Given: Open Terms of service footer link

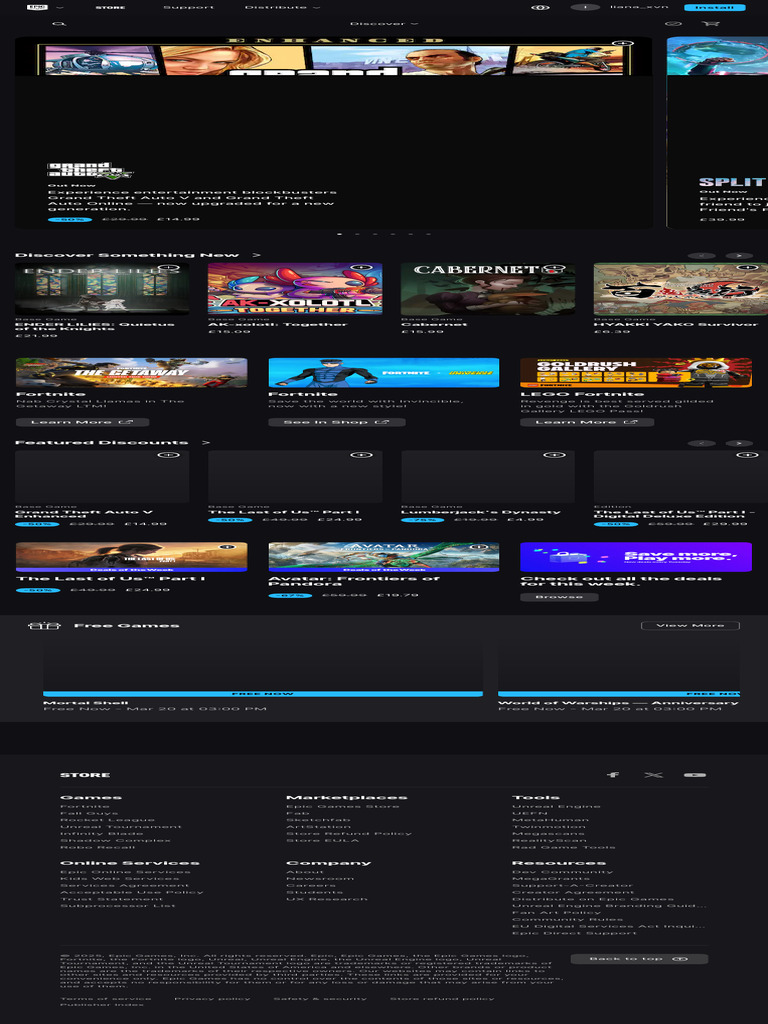Looking at the screenshot, I should (106, 999).
